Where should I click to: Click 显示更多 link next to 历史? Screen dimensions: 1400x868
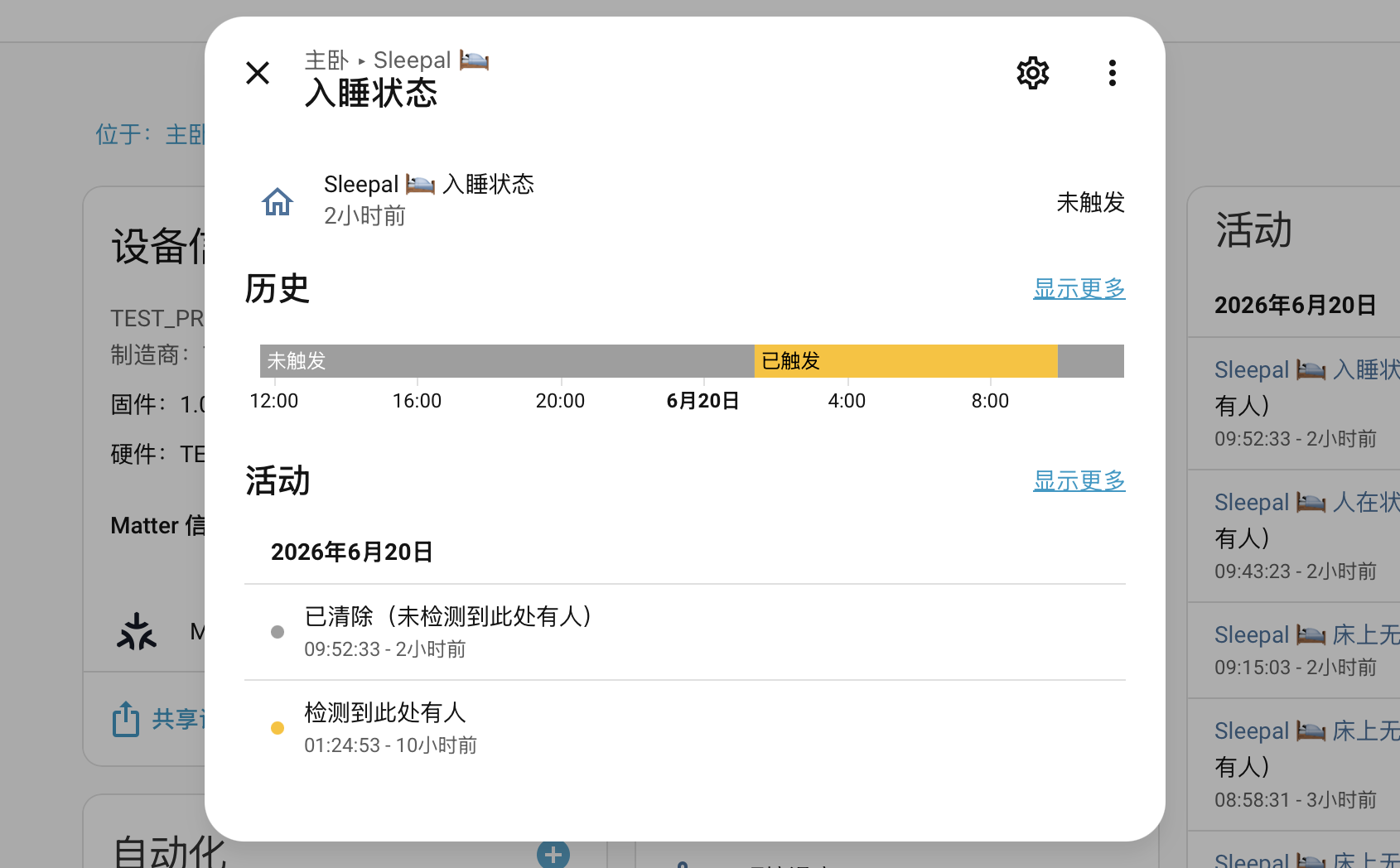point(1079,288)
